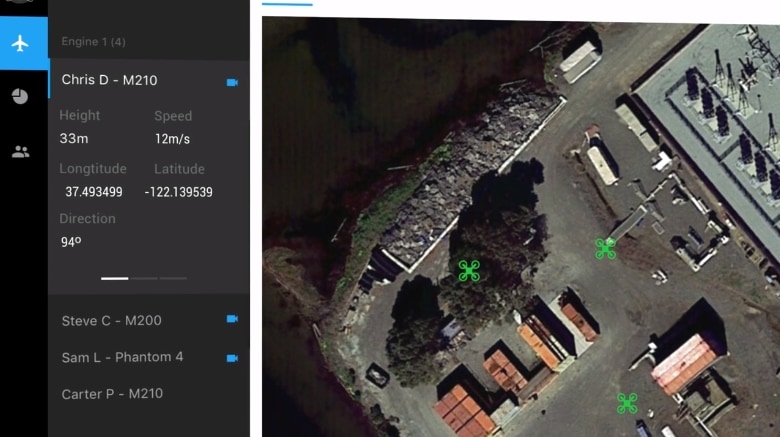Open camera feed for Steve C - M200

click(232, 320)
